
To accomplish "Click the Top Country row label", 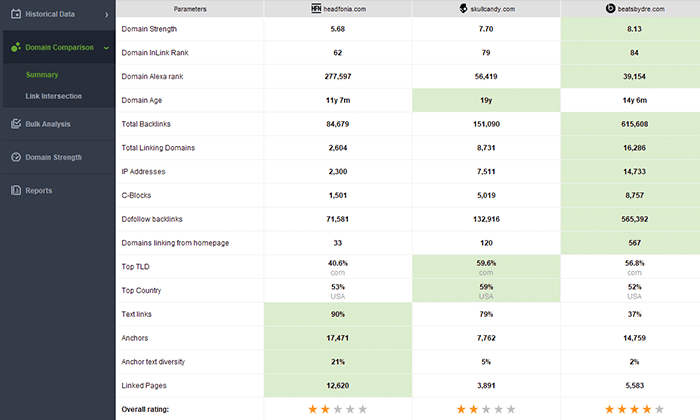I will pos(141,291).
